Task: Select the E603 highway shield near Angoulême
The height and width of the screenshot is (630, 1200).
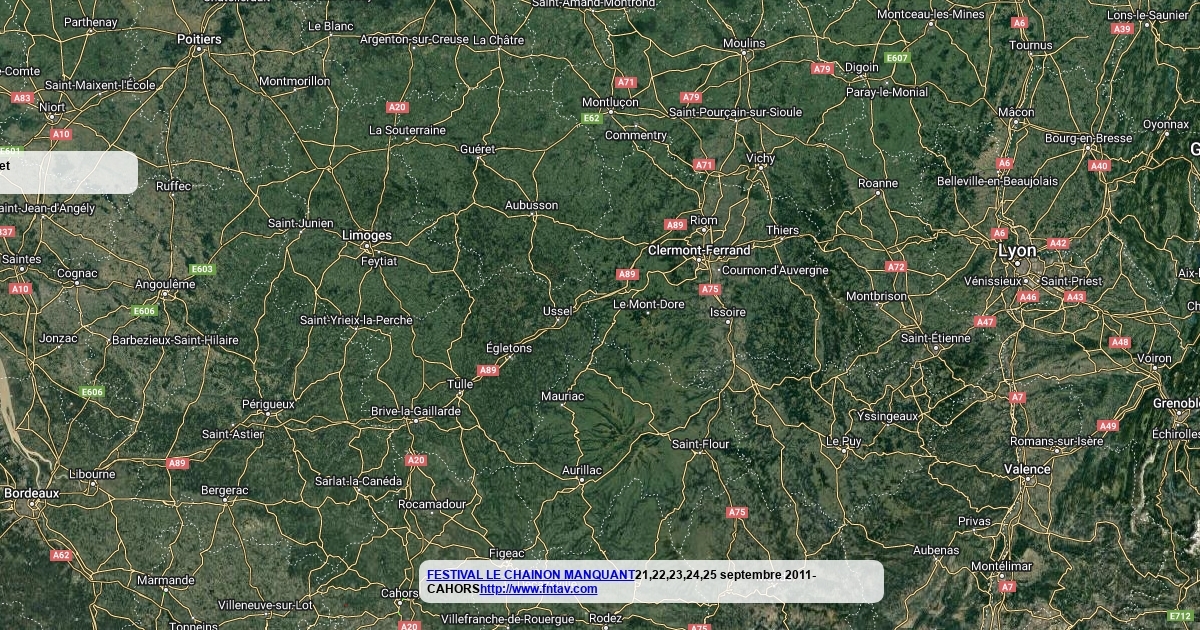Action: coord(202,269)
